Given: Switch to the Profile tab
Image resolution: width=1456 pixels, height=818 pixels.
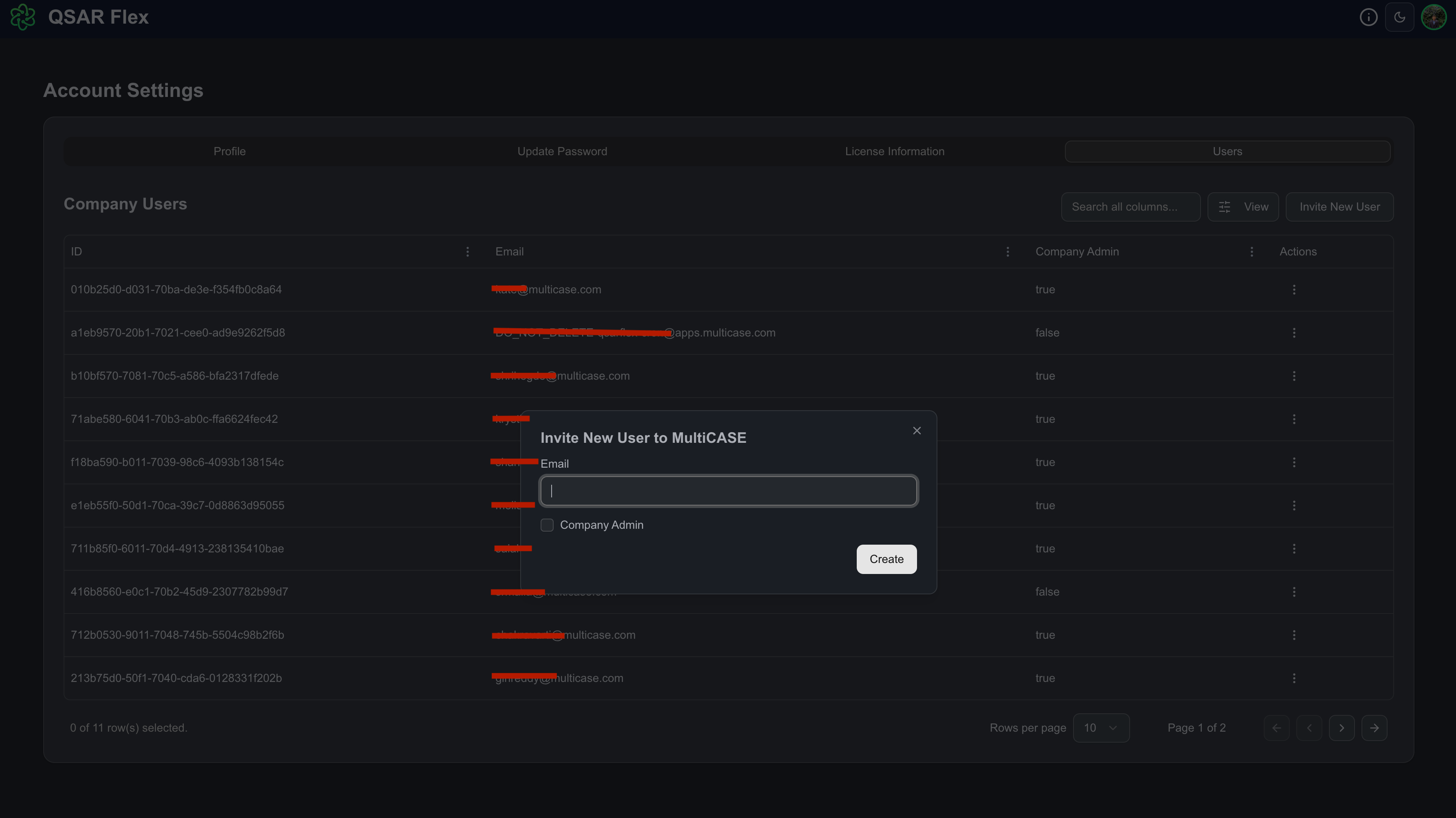Looking at the screenshot, I should tap(229, 152).
